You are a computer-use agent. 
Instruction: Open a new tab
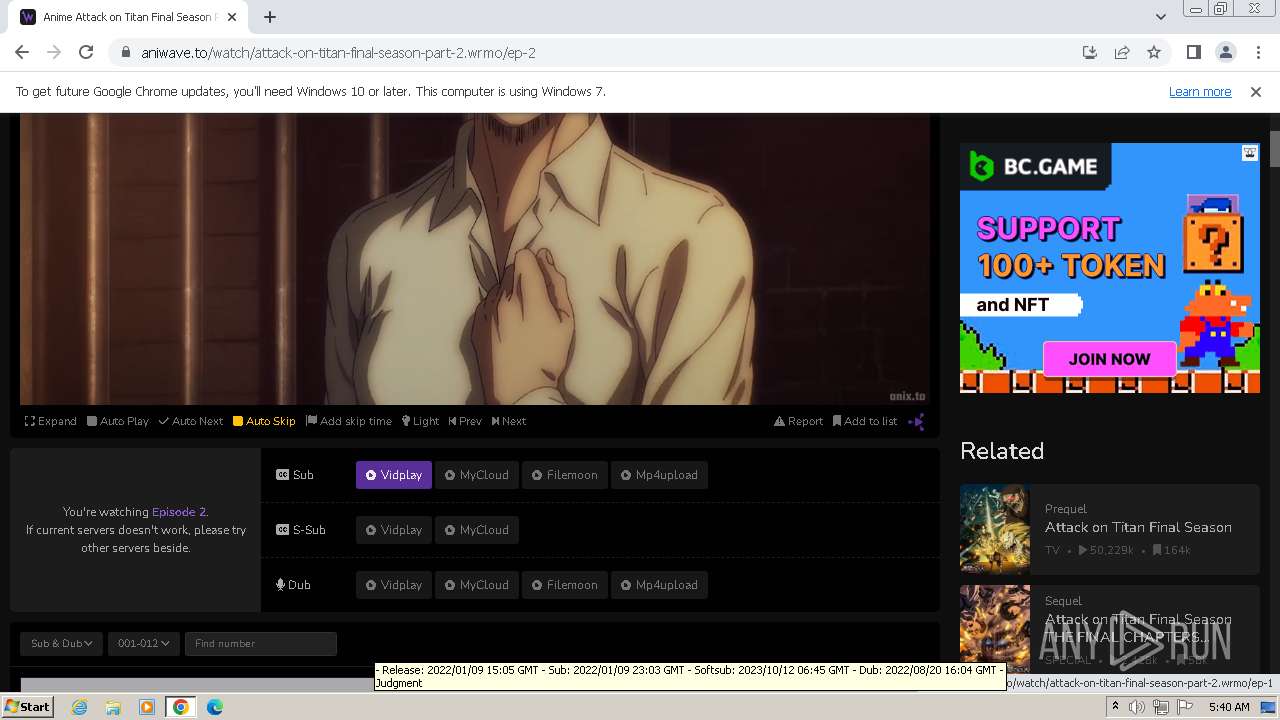(270, 17)
